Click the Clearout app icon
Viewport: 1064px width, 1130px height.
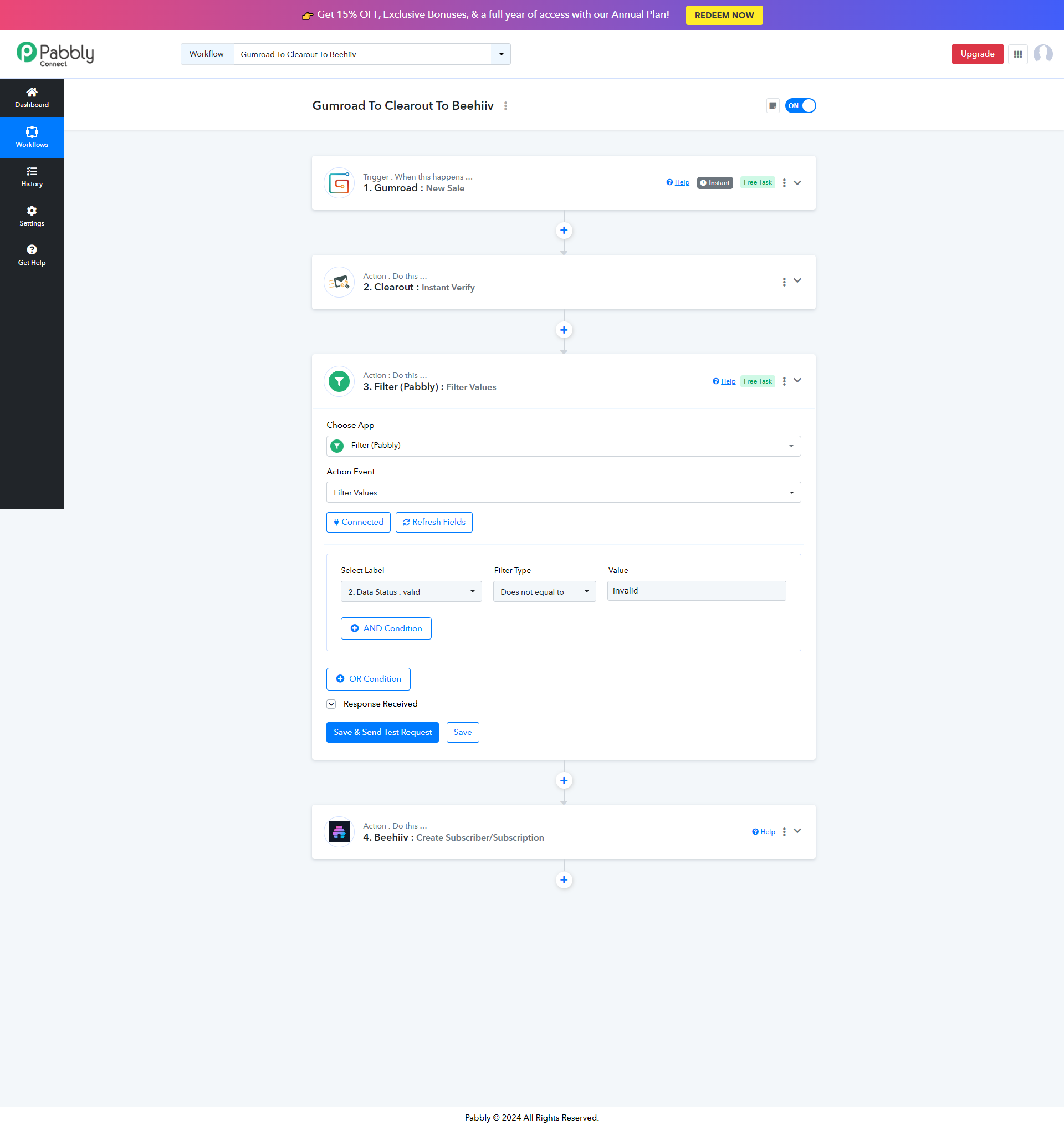click(x=339, y=282)
